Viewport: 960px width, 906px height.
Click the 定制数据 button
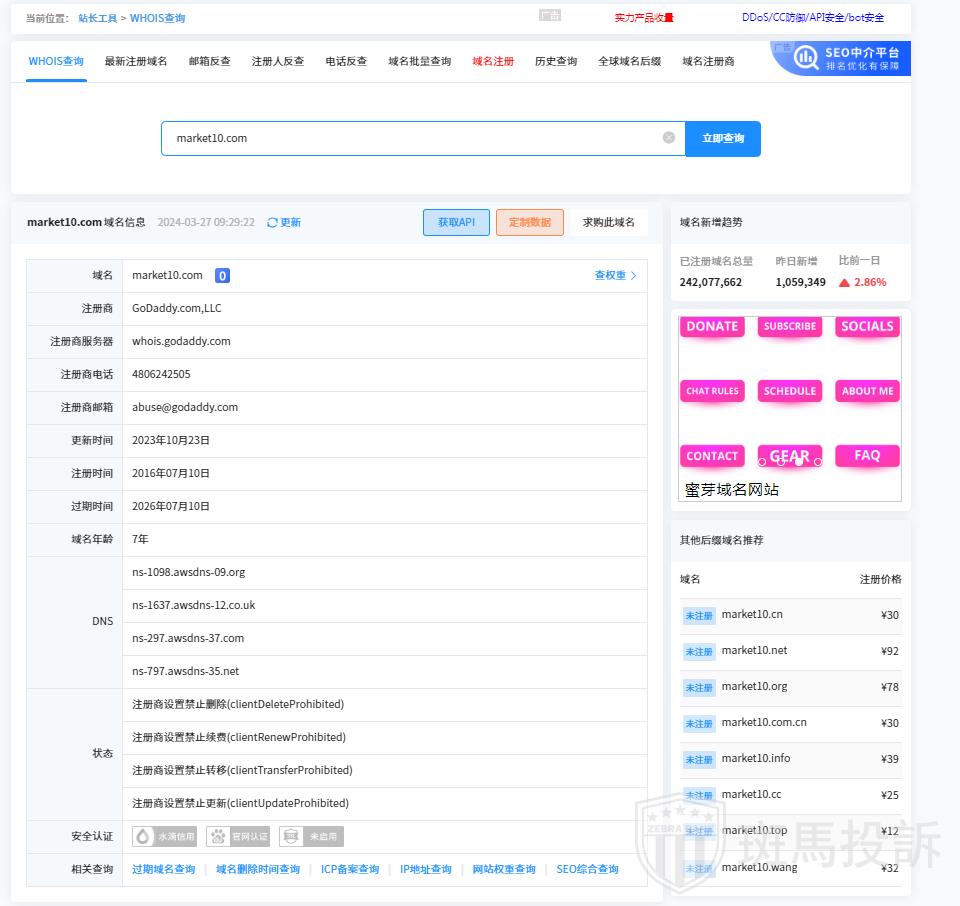coord(529,222)
